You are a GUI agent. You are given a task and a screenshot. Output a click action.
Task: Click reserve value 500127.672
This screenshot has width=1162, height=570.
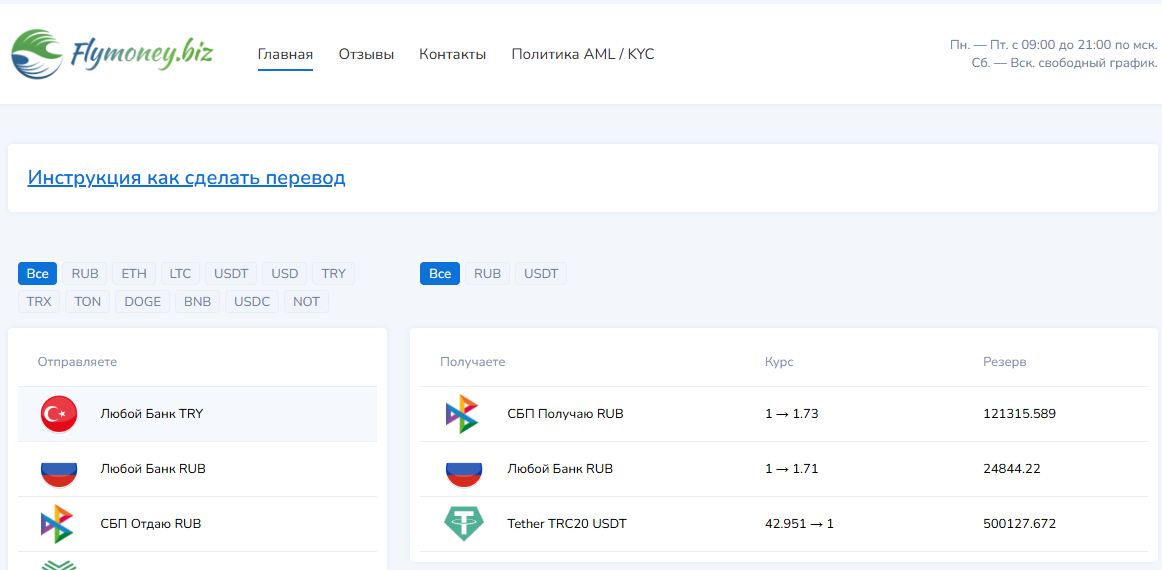pos(1020,524)
